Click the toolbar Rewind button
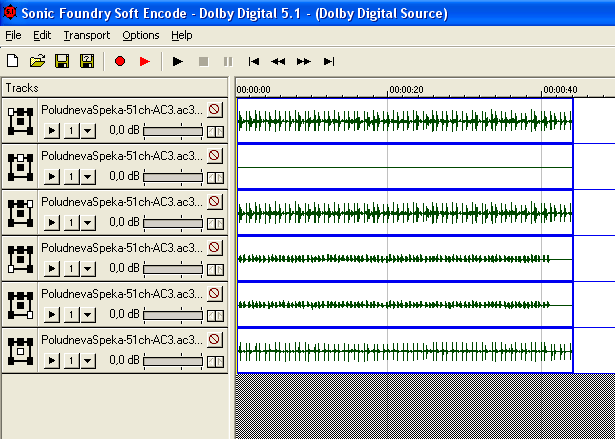This screenshot has height=439, width=615. 278,61
